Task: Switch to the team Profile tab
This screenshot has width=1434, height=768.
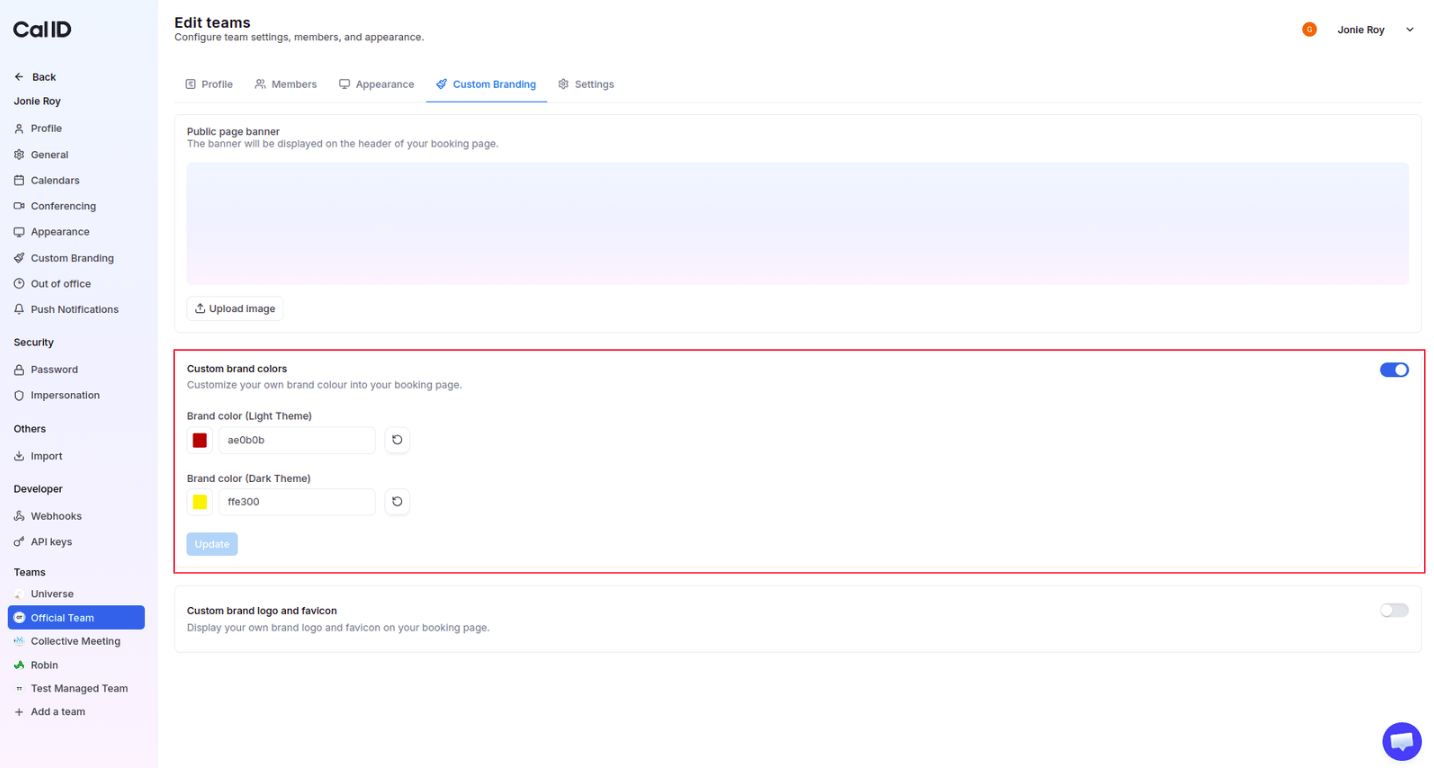Action: pos(209,85)
